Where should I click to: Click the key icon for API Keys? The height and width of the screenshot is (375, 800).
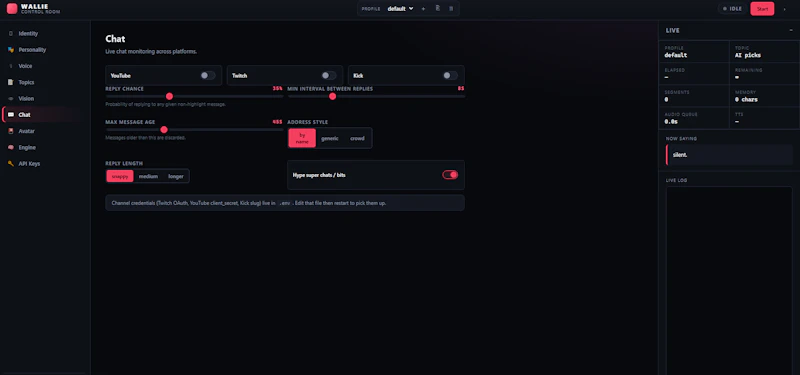(x=11, y=164)
